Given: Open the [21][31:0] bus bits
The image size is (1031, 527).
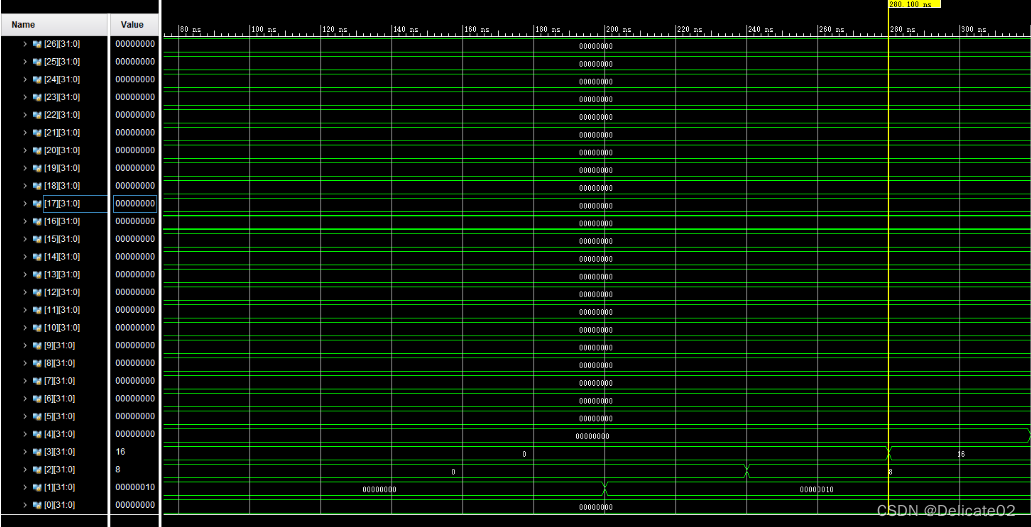Looking at the screenshot, I should 25,133.
